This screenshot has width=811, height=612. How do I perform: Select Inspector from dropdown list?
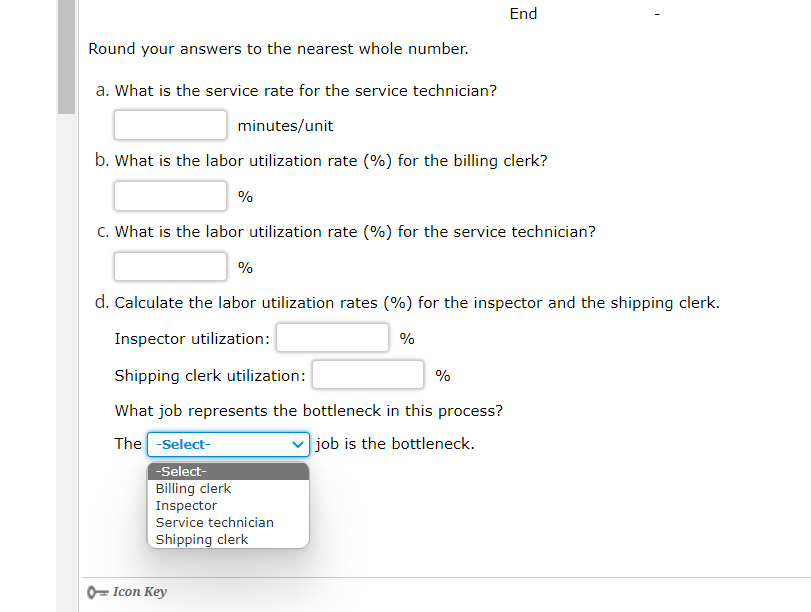[x=186, y=506]
